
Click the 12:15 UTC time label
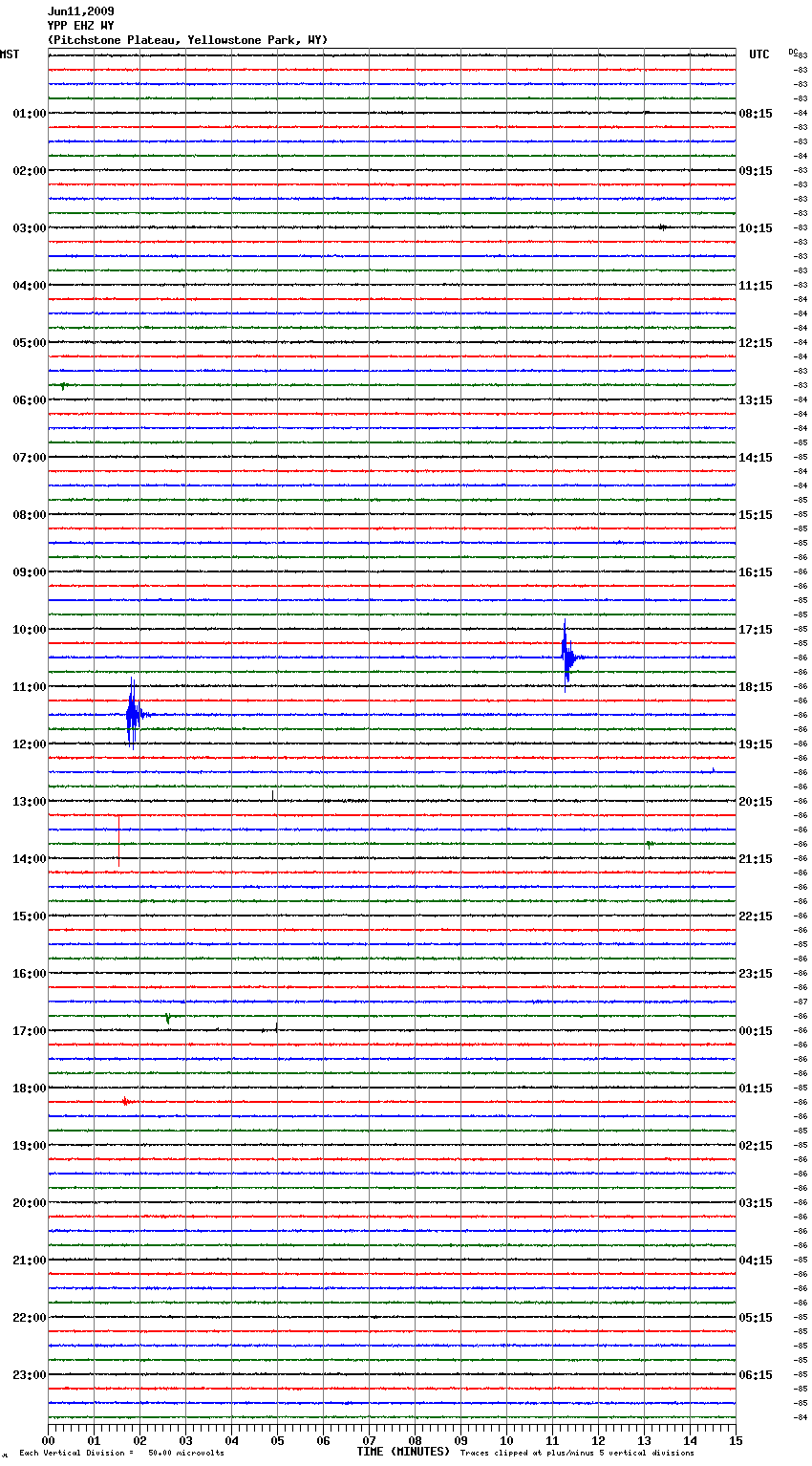[756, 343]
